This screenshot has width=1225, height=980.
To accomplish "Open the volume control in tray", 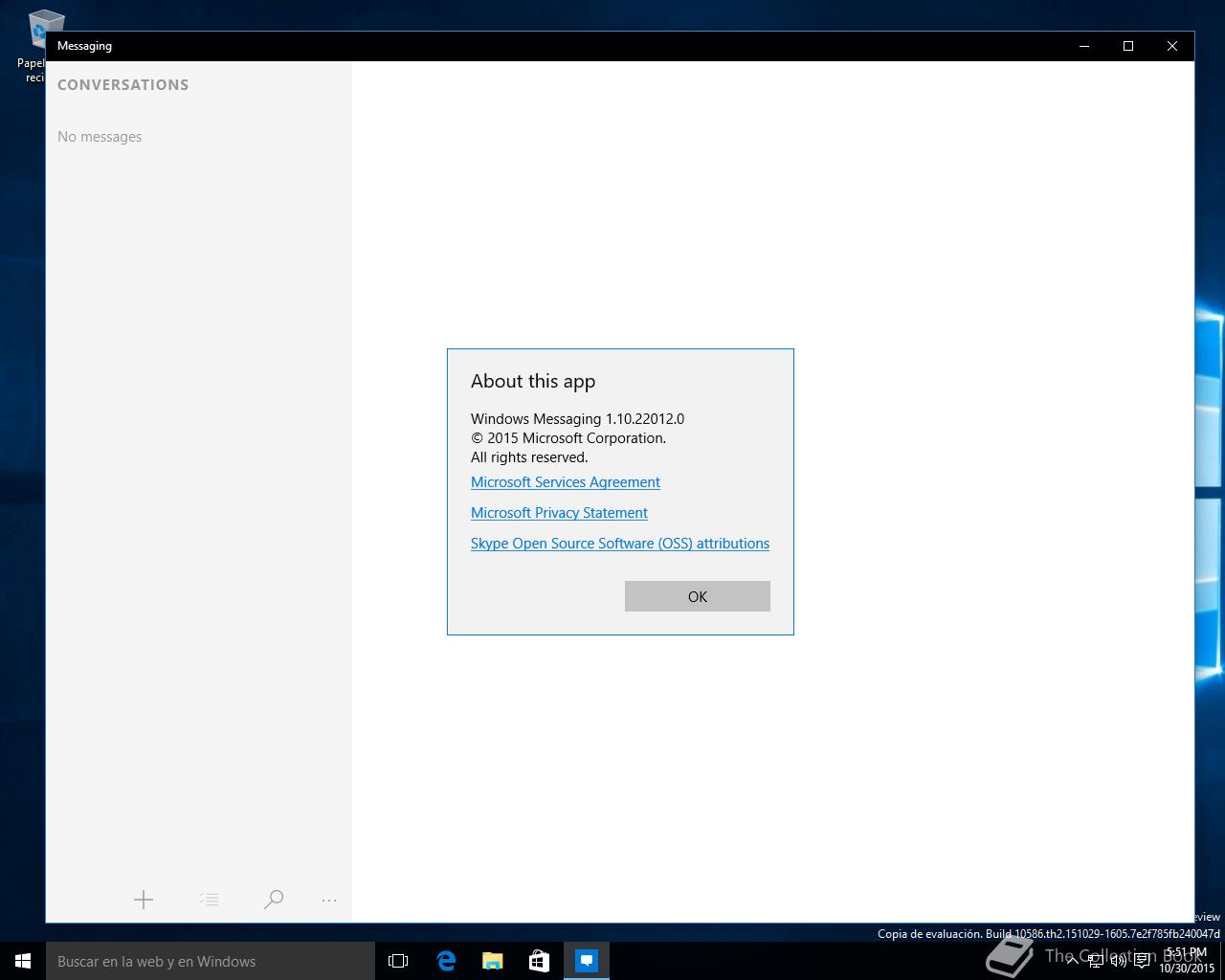I will click(x=1118, y=961).
